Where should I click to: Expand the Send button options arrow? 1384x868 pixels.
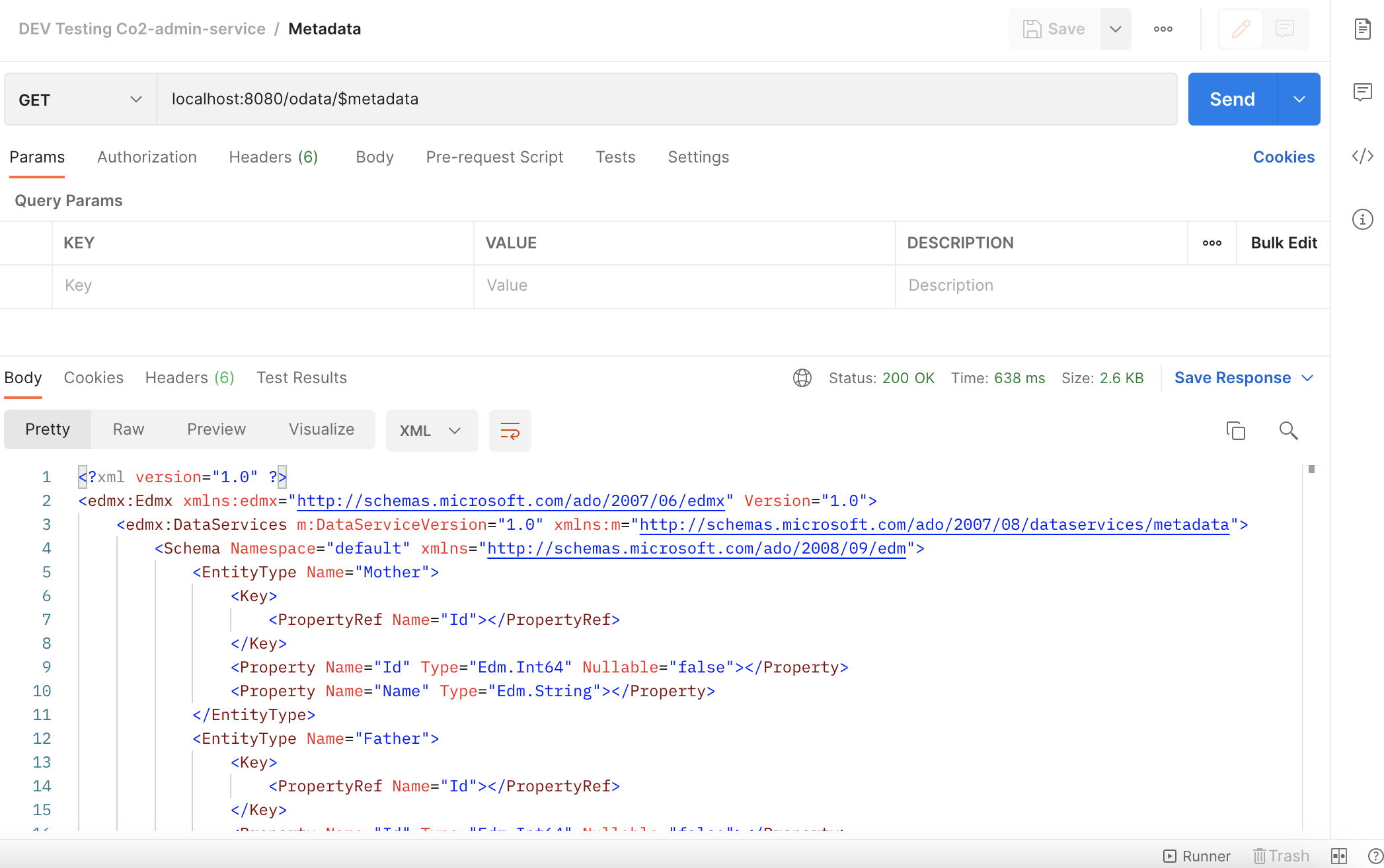[1299, 99]
